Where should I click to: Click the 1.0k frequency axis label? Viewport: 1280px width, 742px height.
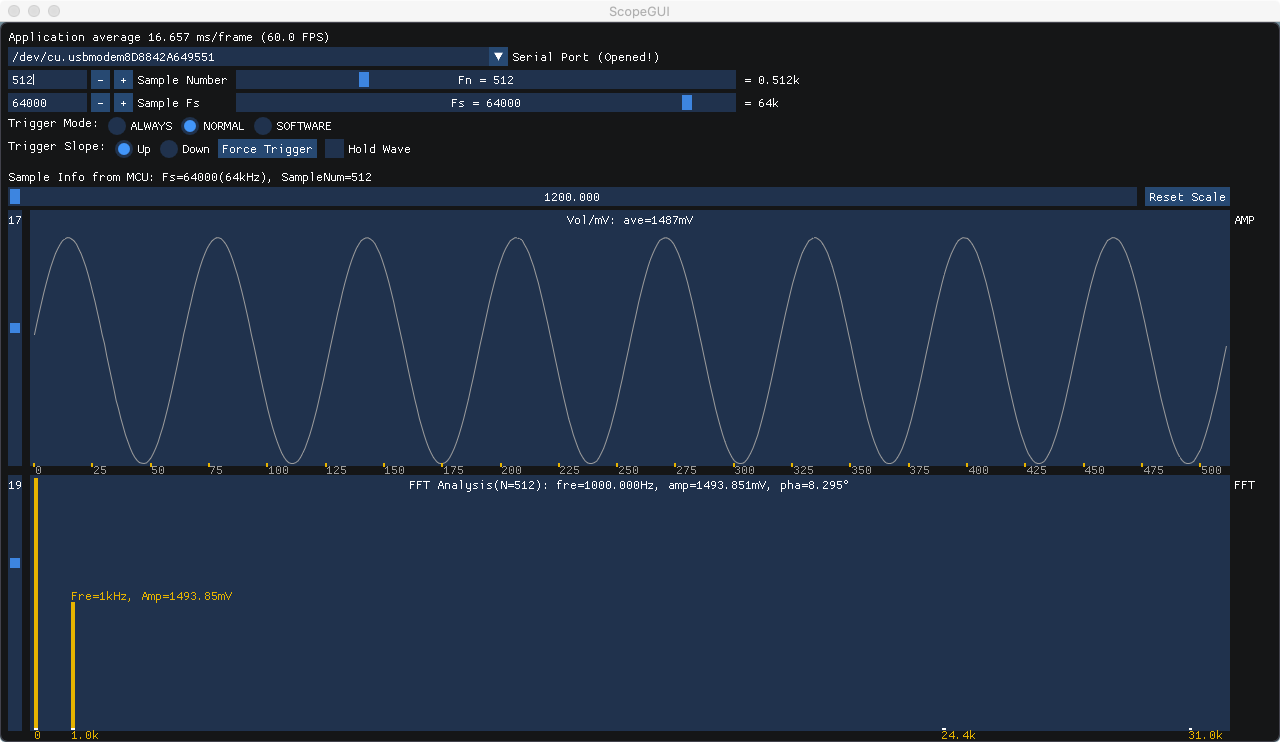pos(85,735)
